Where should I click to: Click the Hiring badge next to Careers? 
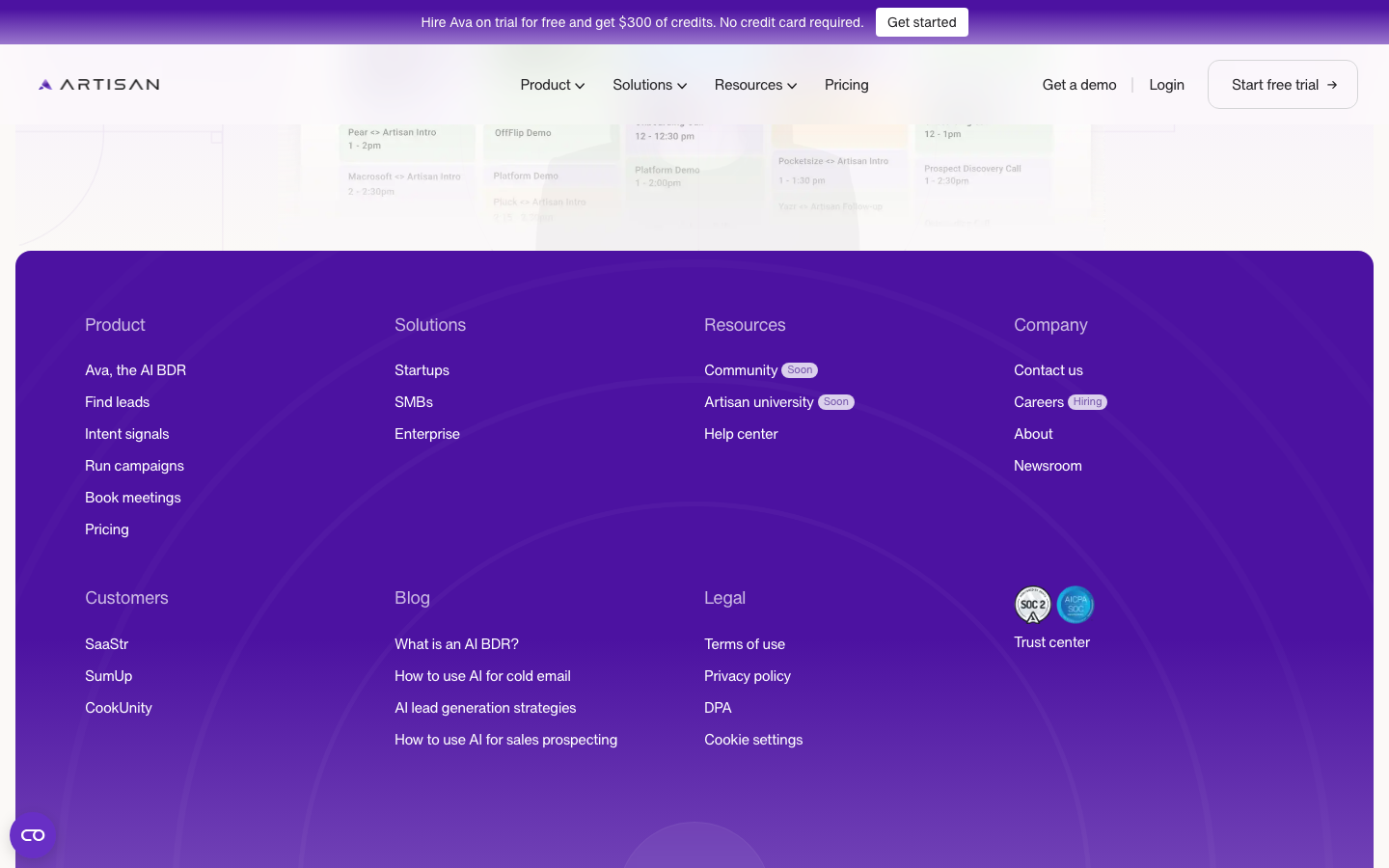pyautogui.click(x=1087, y=402)
